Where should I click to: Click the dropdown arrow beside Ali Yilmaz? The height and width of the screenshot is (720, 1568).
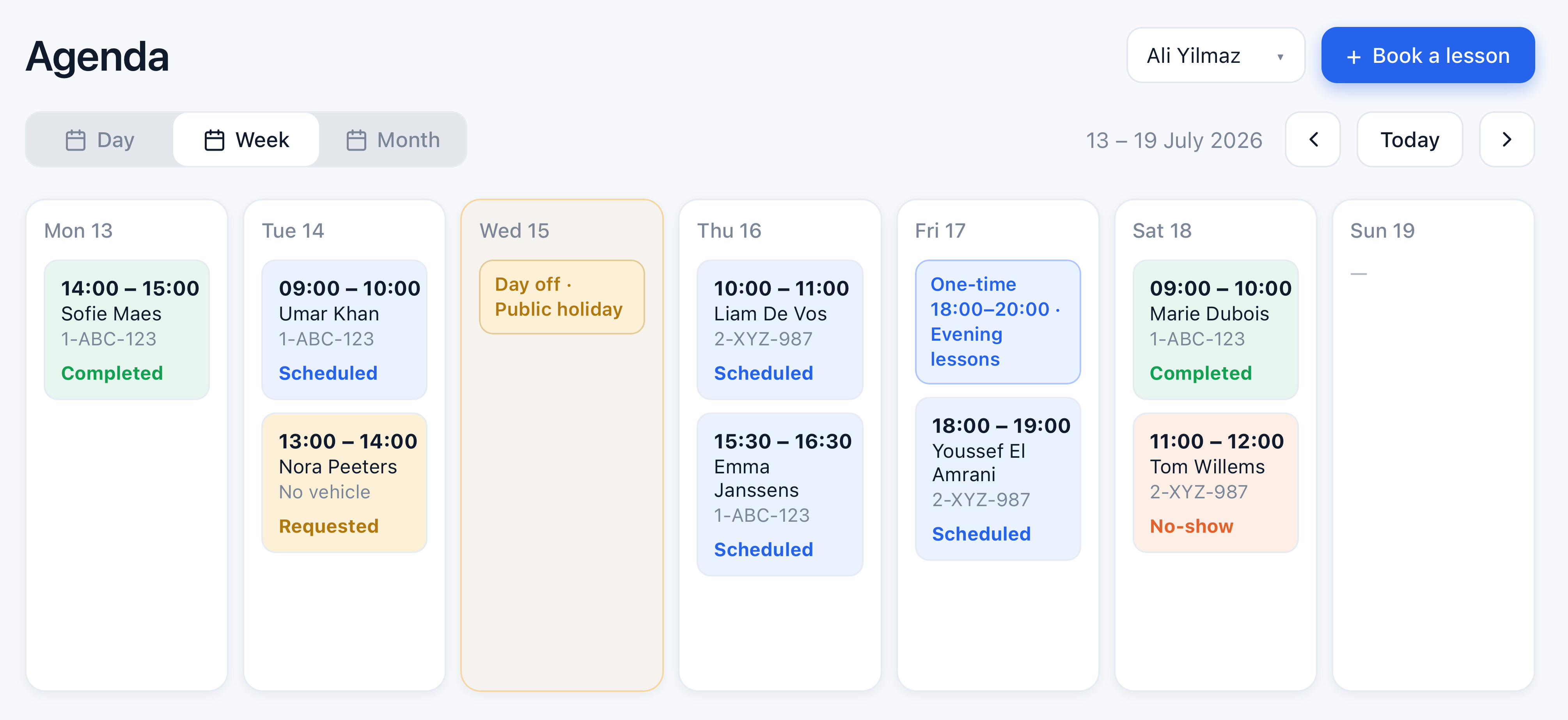[1280, 57]
